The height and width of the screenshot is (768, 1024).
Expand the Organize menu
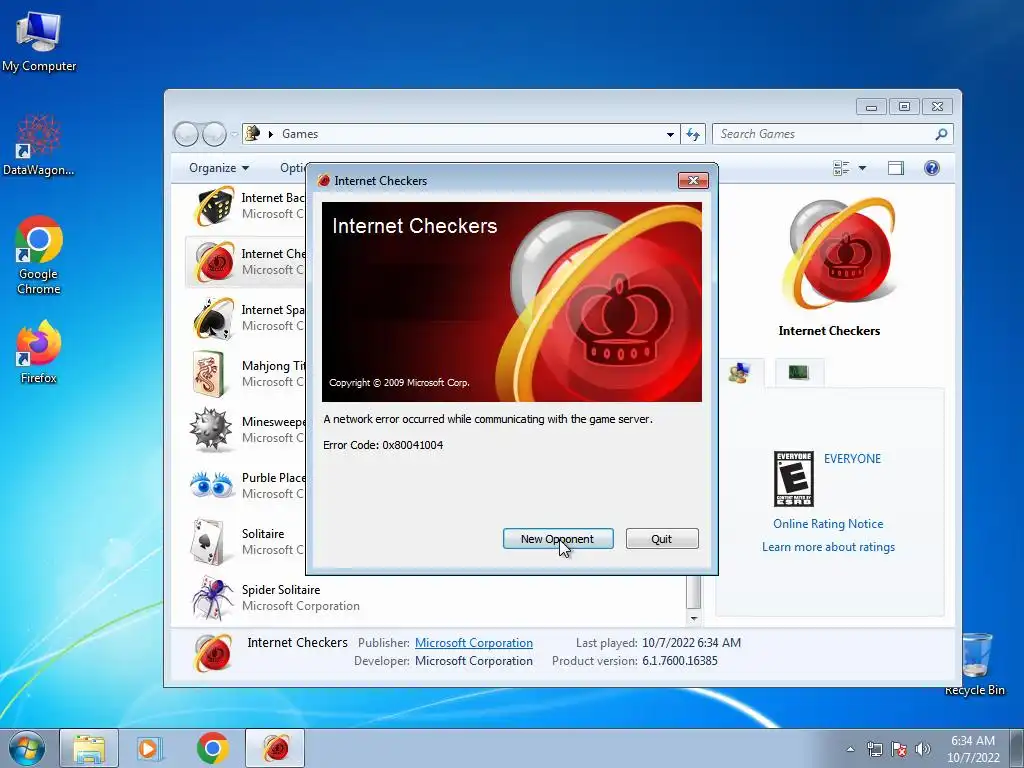click(x=219, y=168)
